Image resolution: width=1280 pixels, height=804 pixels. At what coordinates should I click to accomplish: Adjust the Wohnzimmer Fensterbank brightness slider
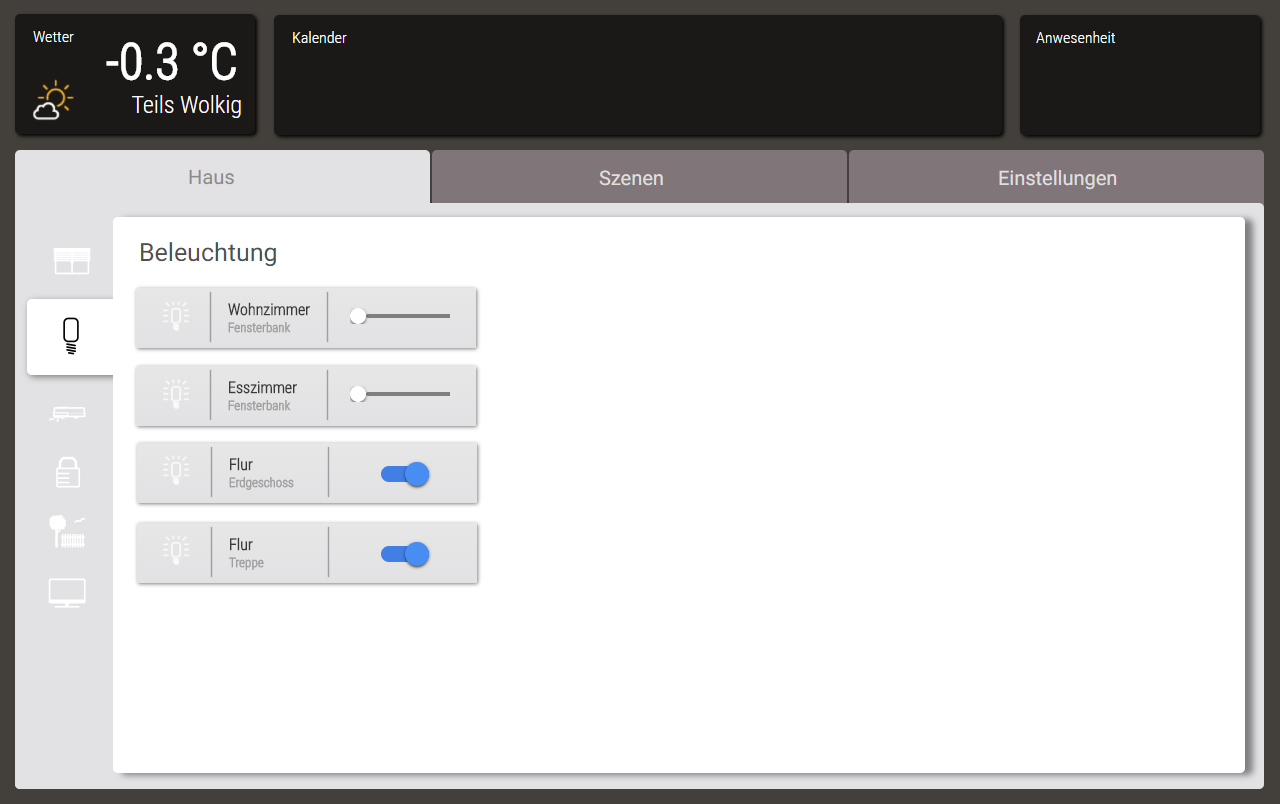(x=400, y=316)
